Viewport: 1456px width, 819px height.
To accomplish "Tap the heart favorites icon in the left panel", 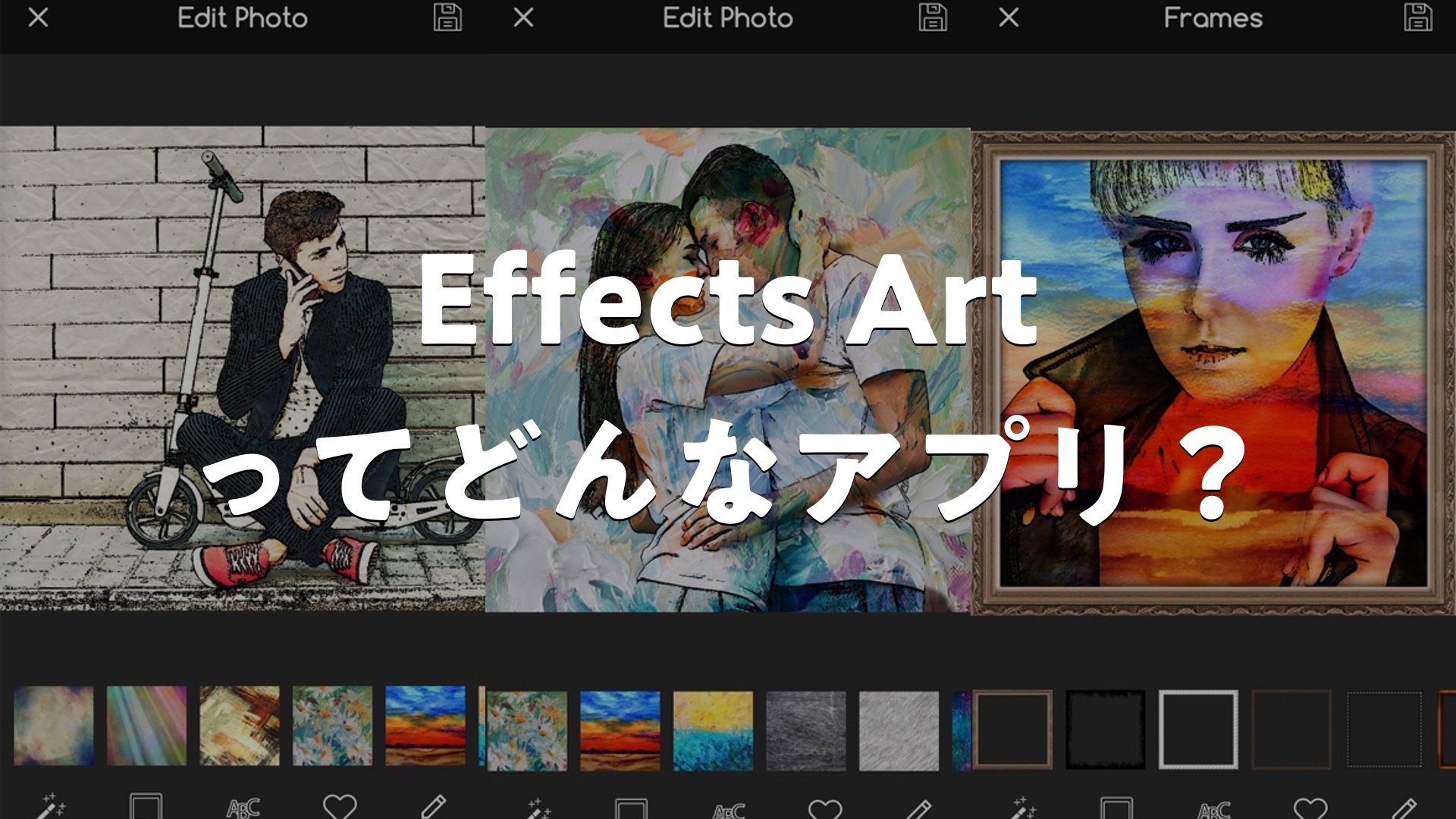I will 339,807.
